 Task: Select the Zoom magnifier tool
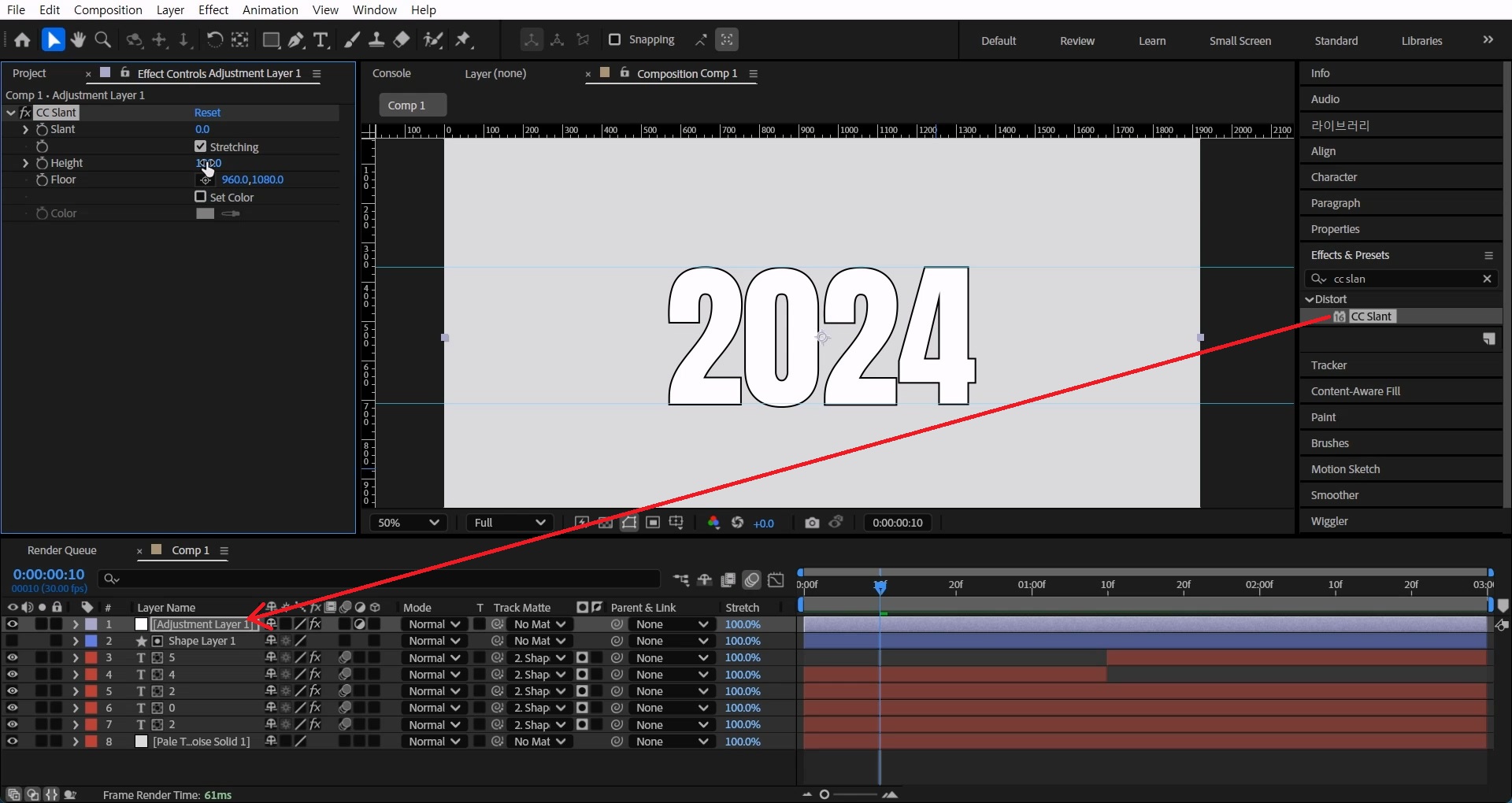click(x=102, y=40)
